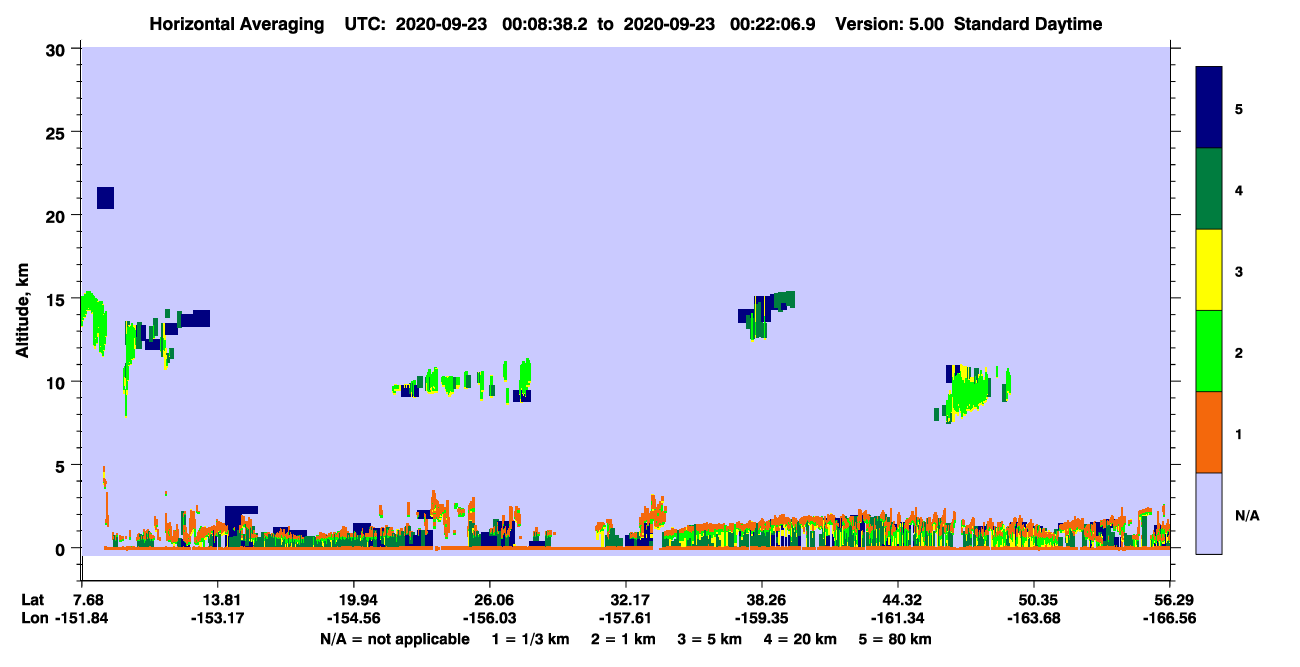This screenshot has width=1300, height=667.
Task: Click the 'Lon' axis row label
Action: click(x=33, y=618)
